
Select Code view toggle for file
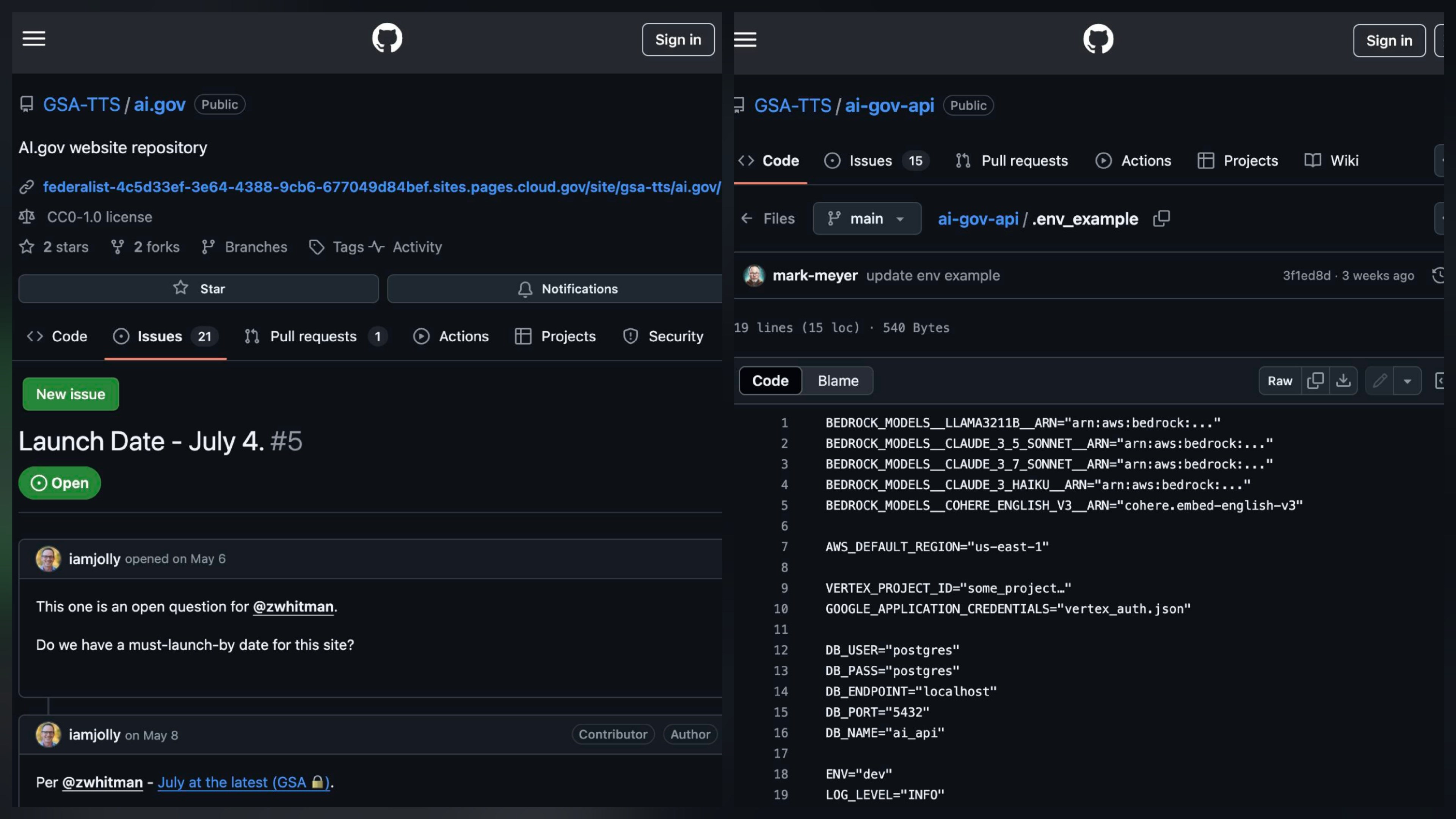pyautogui.click(x=770, y=381)
